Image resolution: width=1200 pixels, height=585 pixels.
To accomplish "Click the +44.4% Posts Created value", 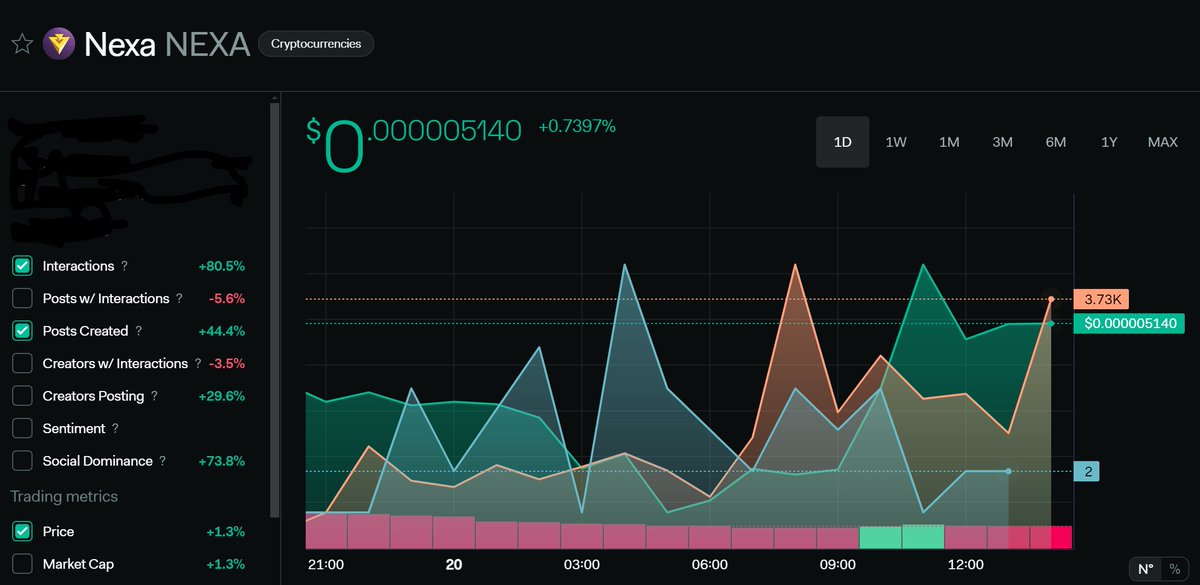I will (x=221, y=331).
